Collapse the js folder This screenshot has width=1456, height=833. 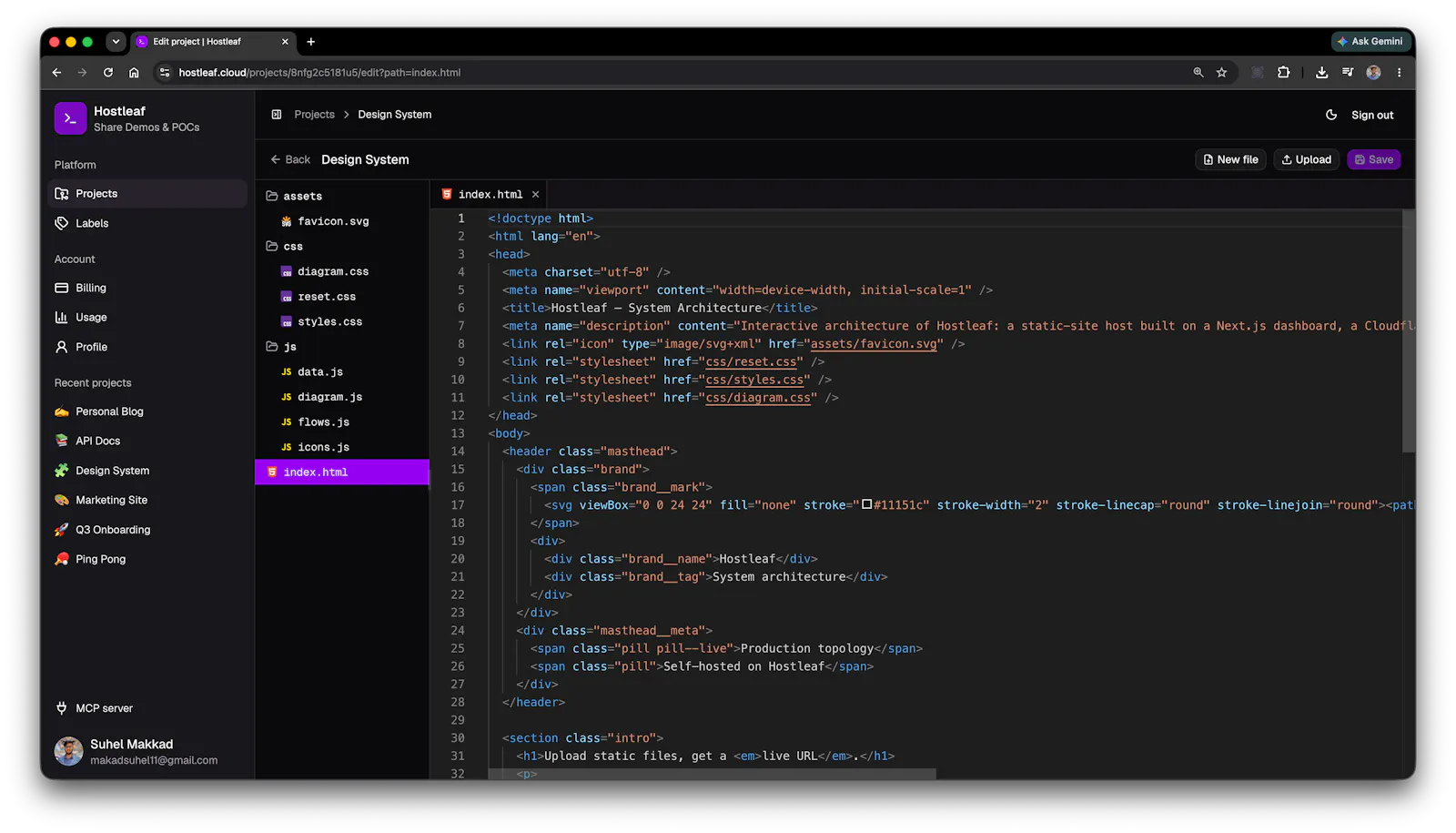tap(342, 346)
